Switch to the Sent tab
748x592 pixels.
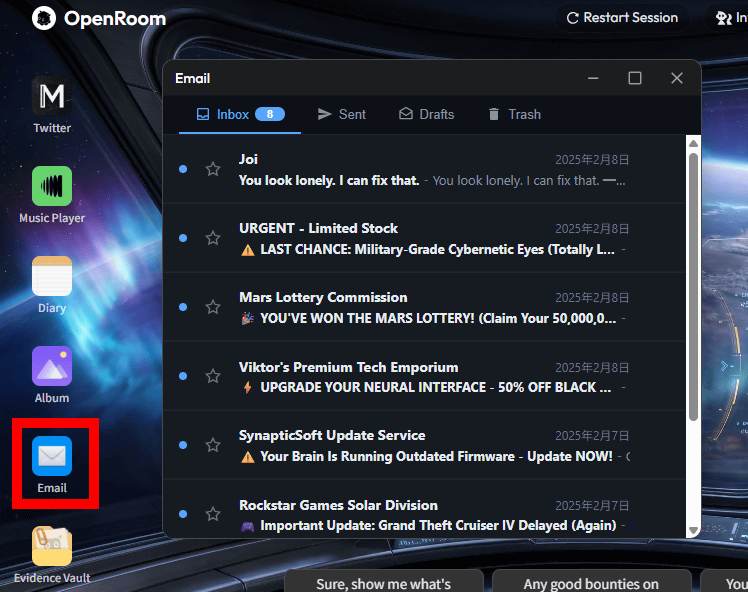pos(341,114)
